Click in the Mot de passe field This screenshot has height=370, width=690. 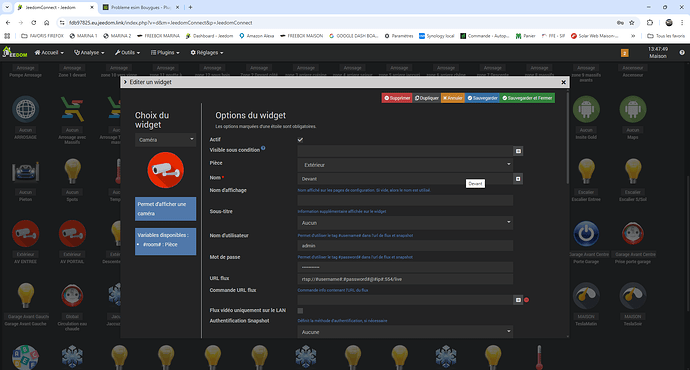point(405,267)
